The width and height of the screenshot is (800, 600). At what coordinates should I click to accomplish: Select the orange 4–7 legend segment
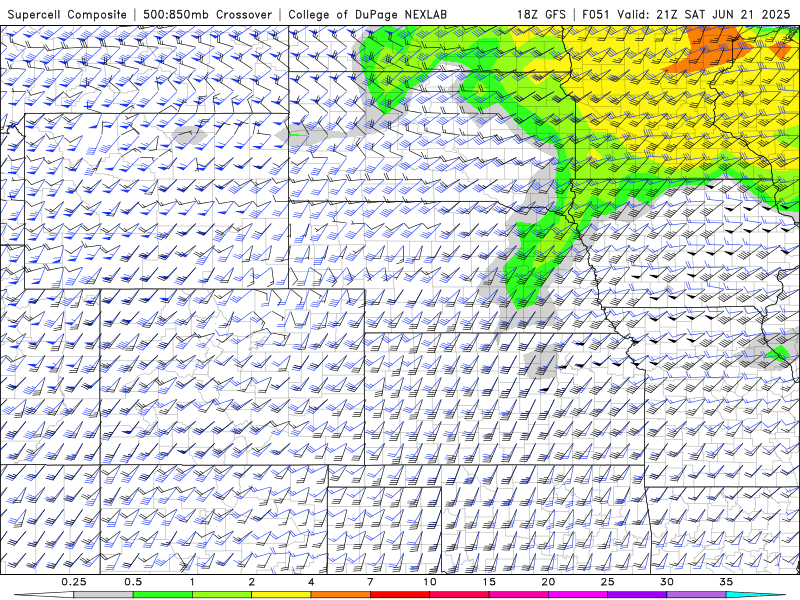[340, 595]
